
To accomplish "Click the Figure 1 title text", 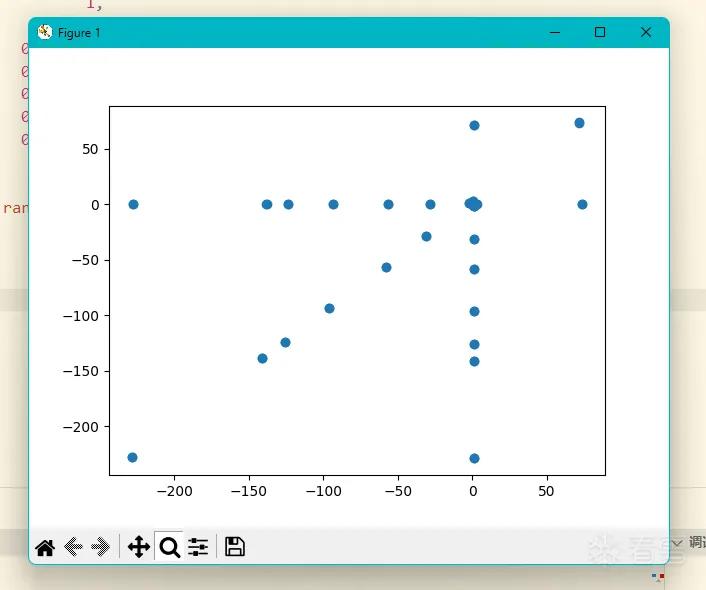I will (79, 33).
